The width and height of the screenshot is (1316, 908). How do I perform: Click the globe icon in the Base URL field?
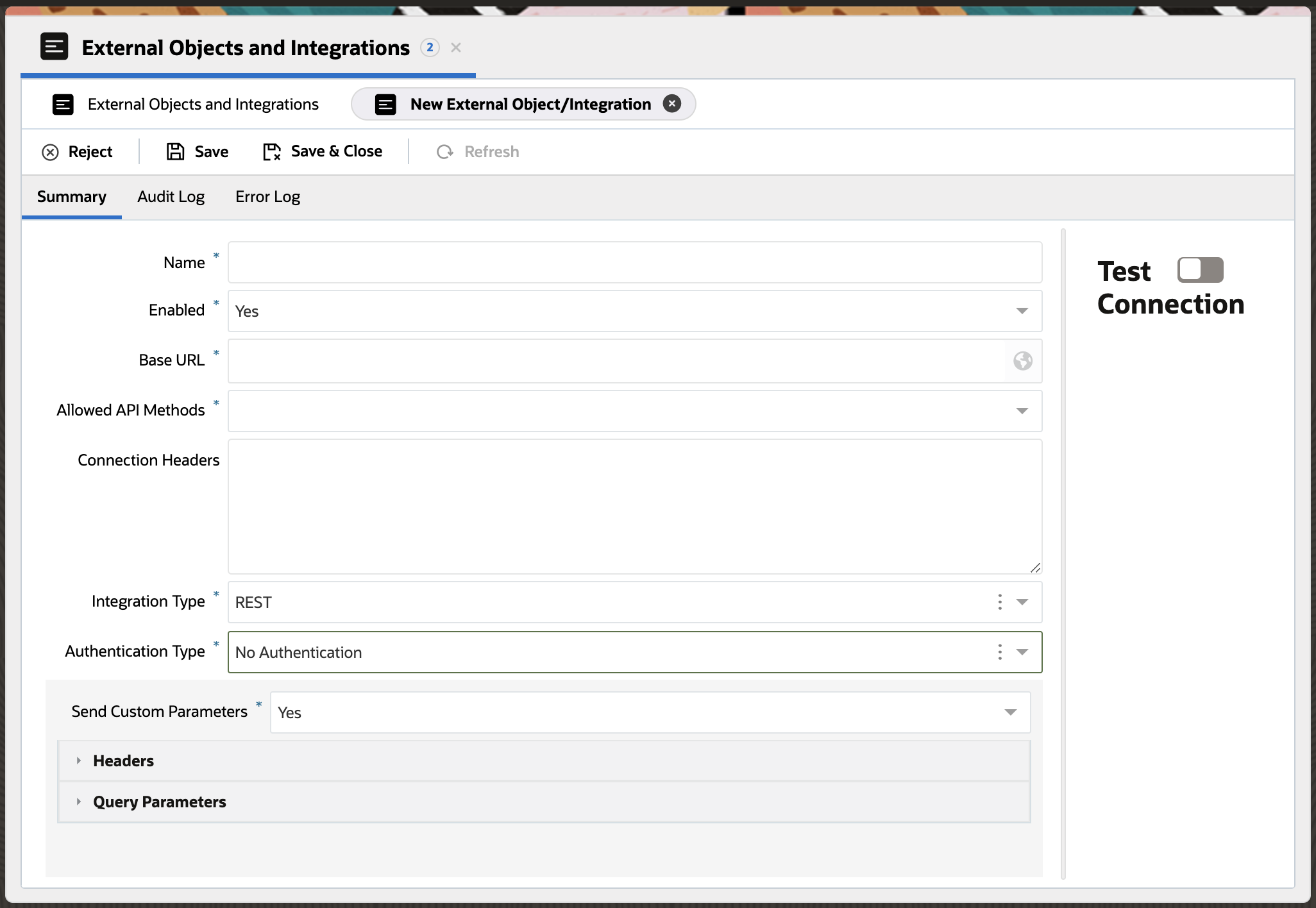1022,361
